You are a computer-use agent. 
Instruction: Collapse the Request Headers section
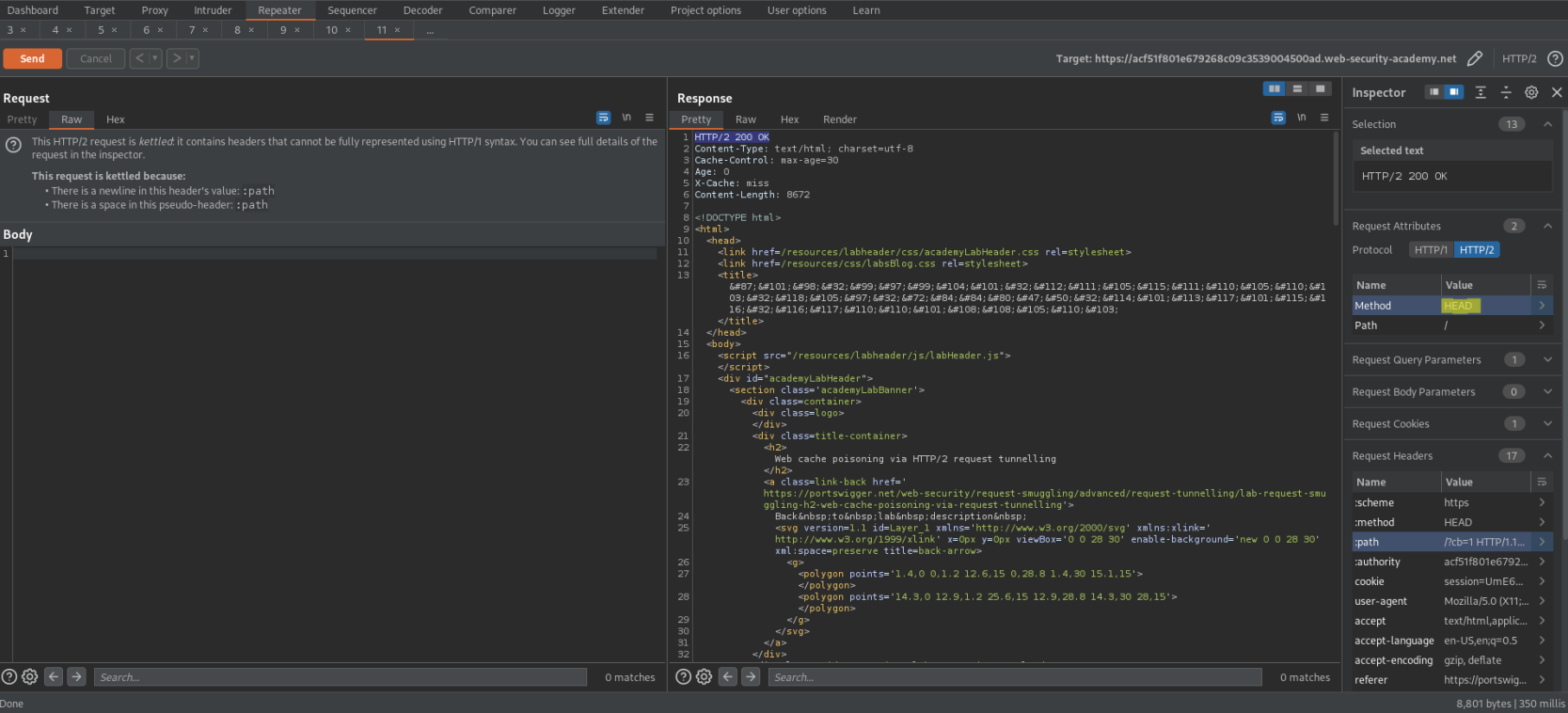[1547, 455]
